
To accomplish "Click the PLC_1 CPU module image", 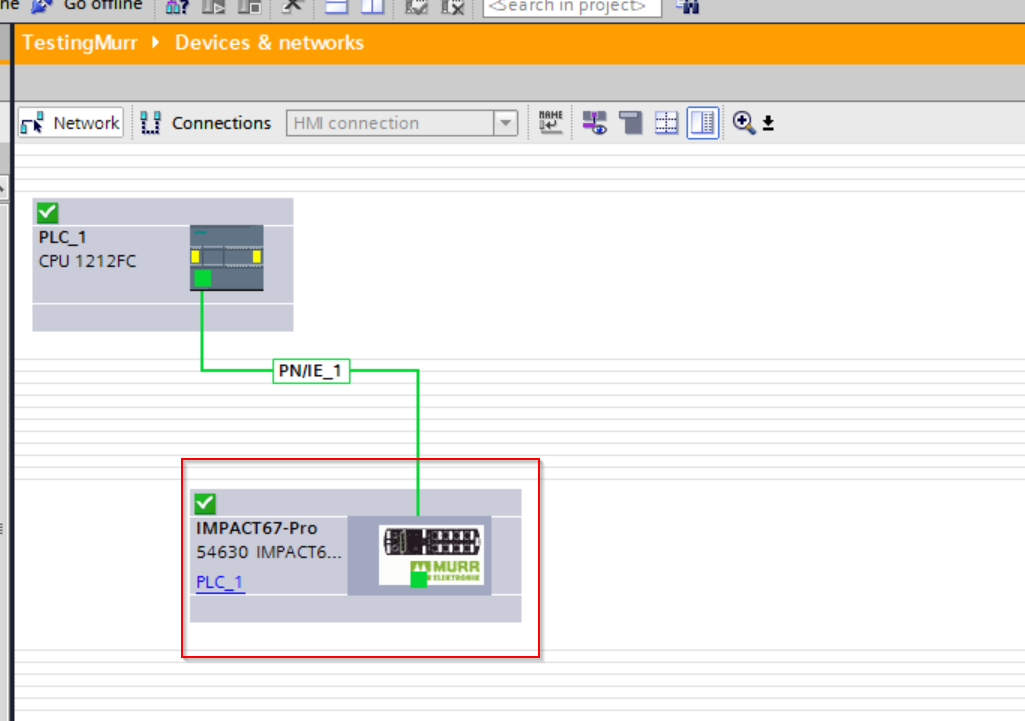I will [x=227, y=258].
